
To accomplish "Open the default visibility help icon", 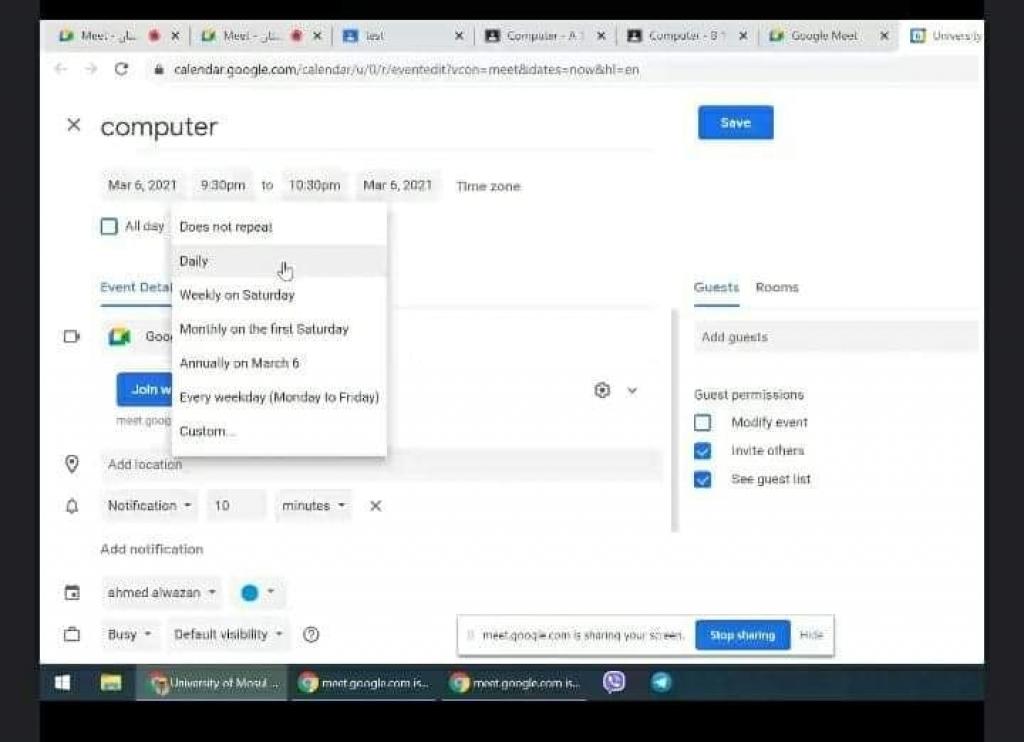I will 311,634.
